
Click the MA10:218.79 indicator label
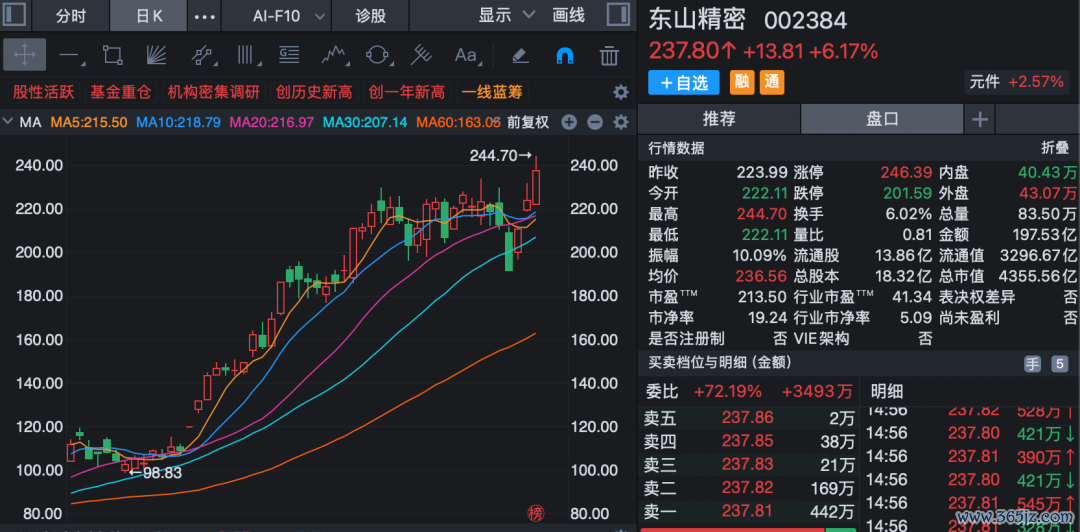coord(178,123)
